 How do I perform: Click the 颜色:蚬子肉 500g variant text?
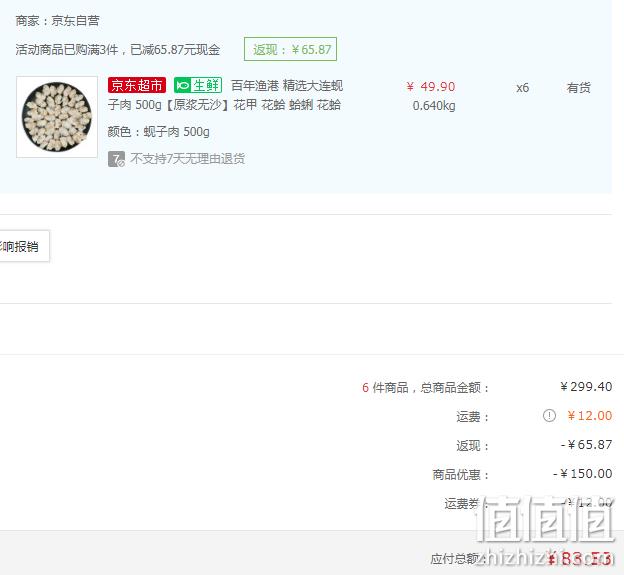click(158, 132)
